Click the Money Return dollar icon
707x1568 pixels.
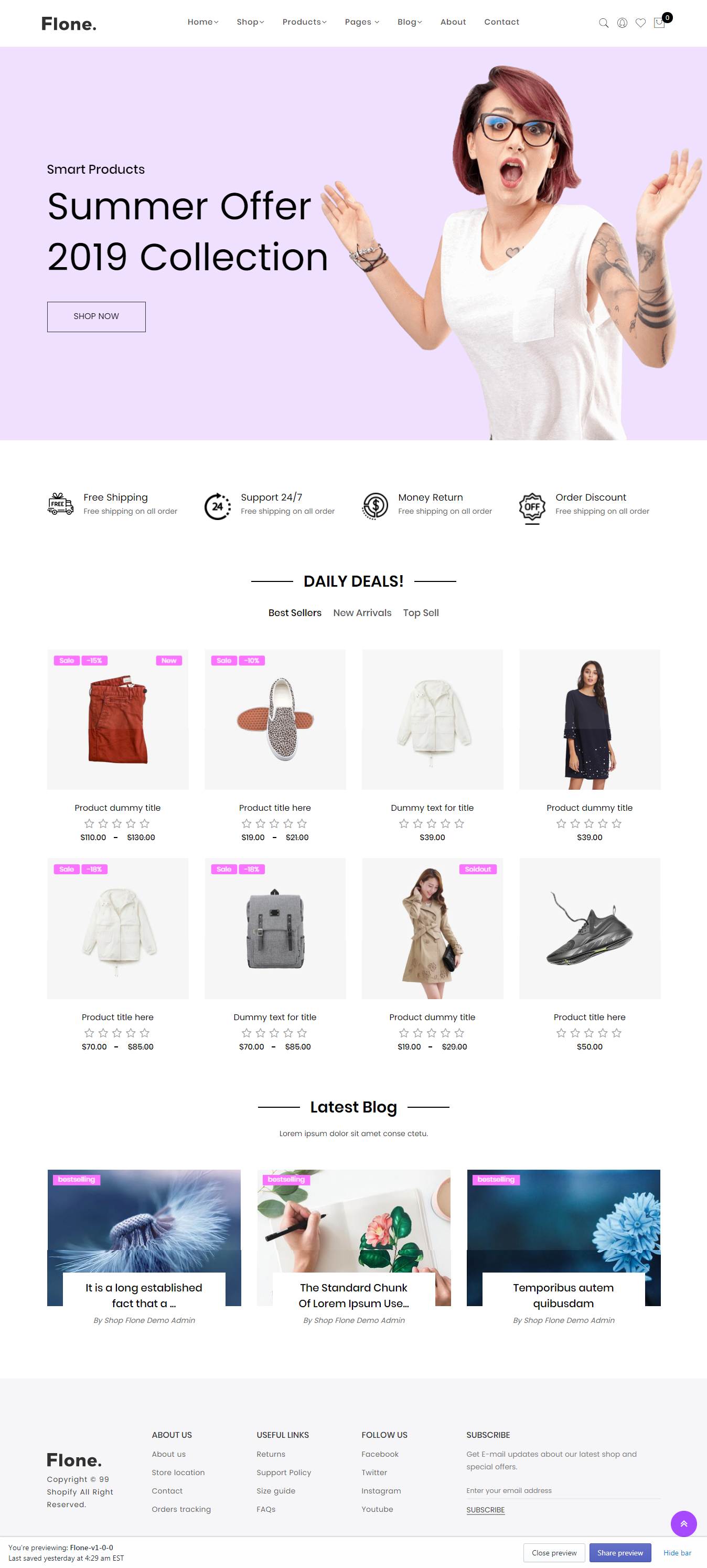[375, 506]
